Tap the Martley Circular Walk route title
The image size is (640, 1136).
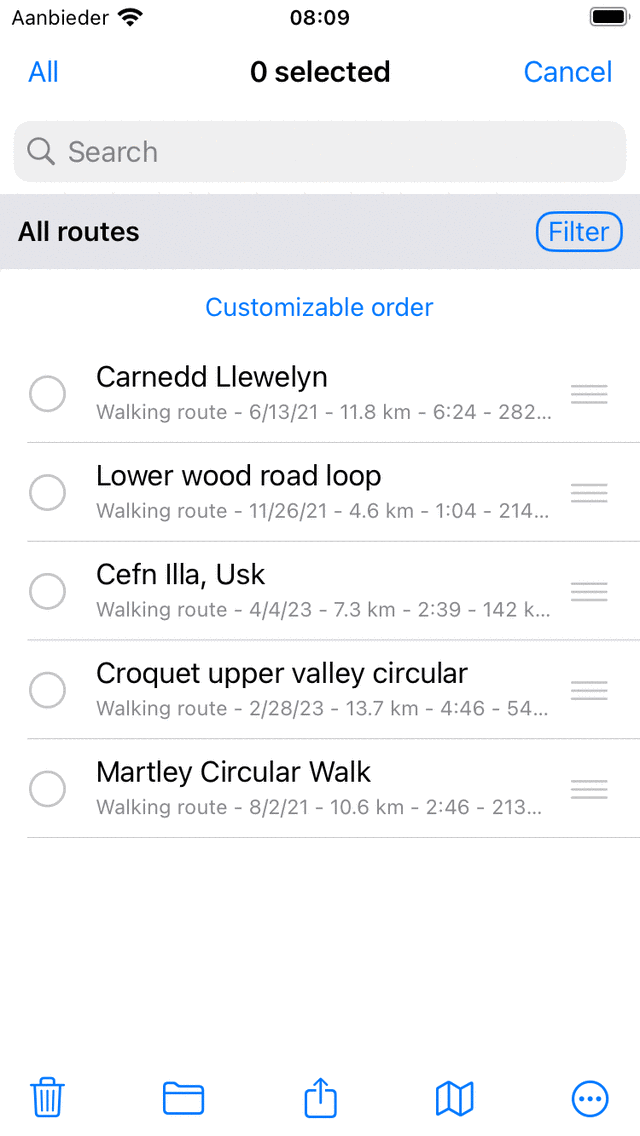coord(233,772)
